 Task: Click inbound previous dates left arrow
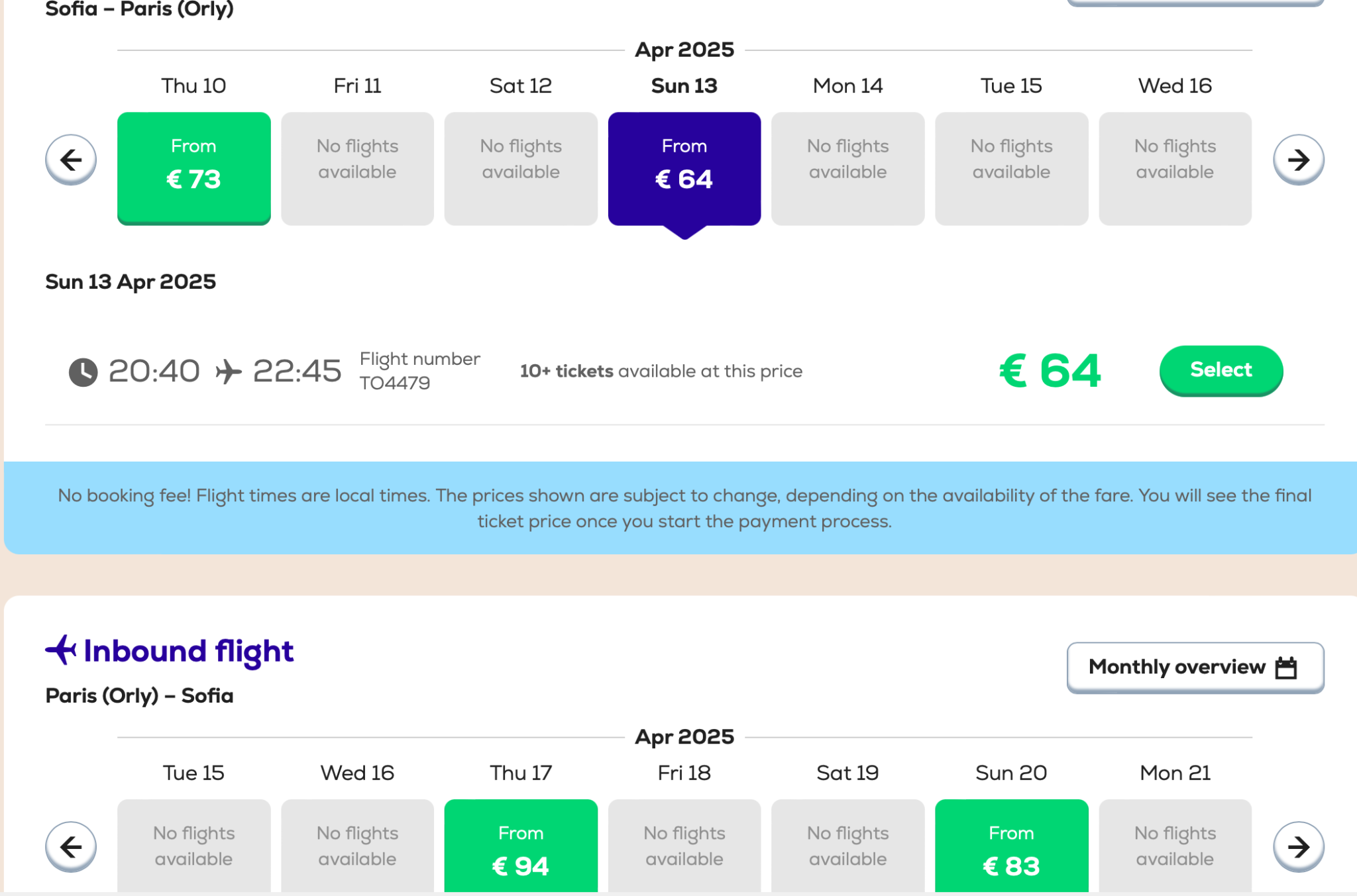click(x=71, y=846)
